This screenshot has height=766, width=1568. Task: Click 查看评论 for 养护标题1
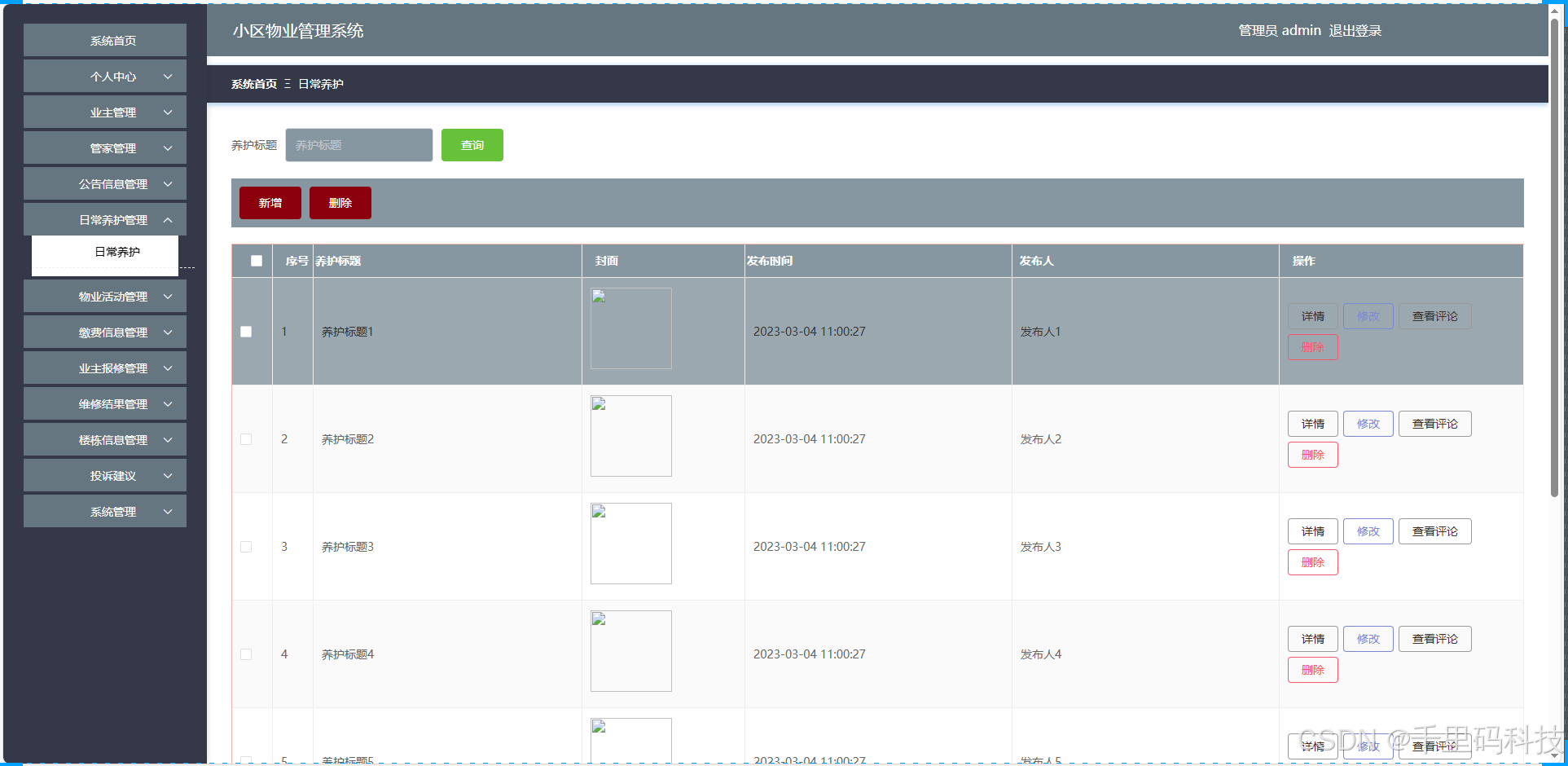(1435, 316)
